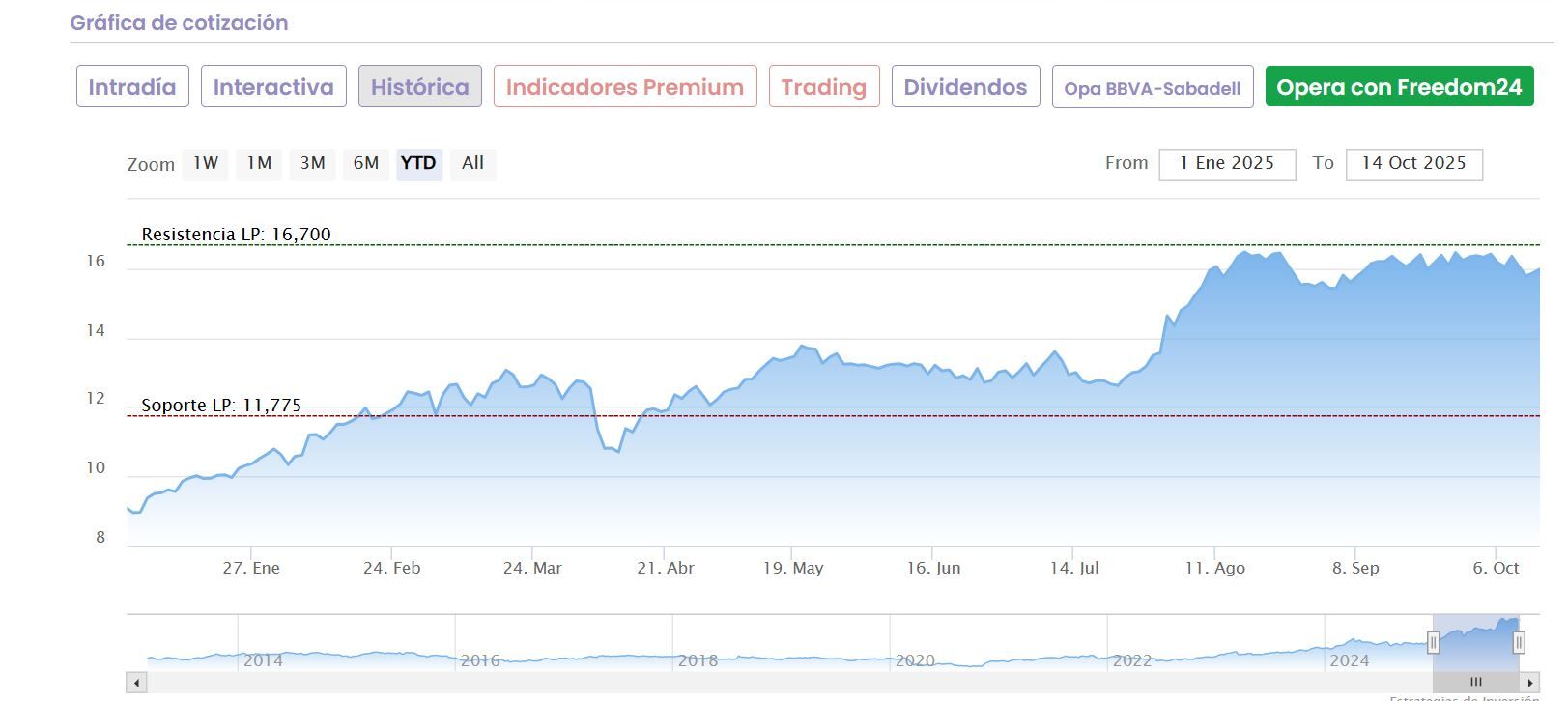Click the horizontal scrollbar thumb

click(1475, 683)
